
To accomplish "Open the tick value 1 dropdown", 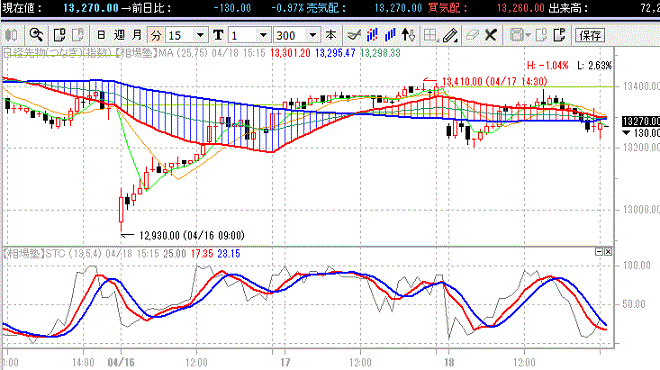I will tap(263, 35).
